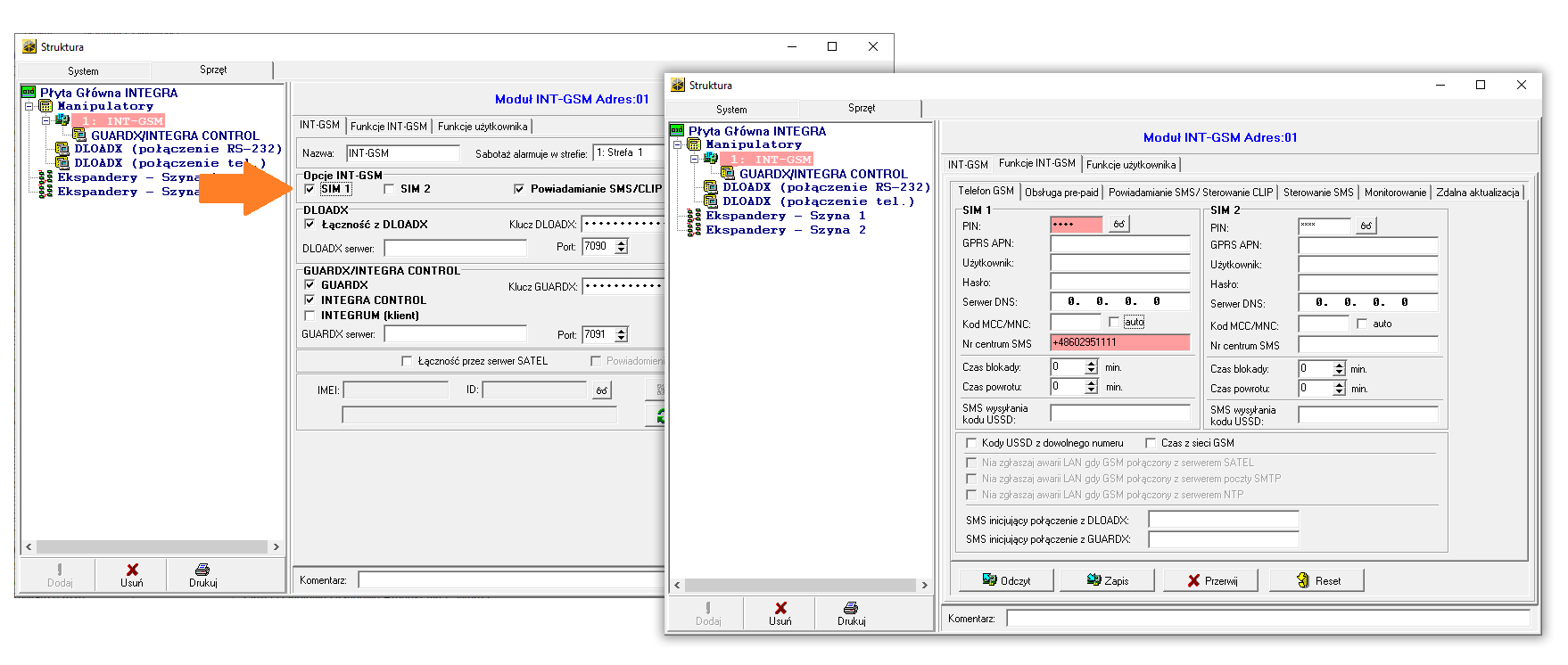Tick the INTEGRUM (klient) checkbox
This screenshot has width=1568, height=665.
(x=309, y=316)
